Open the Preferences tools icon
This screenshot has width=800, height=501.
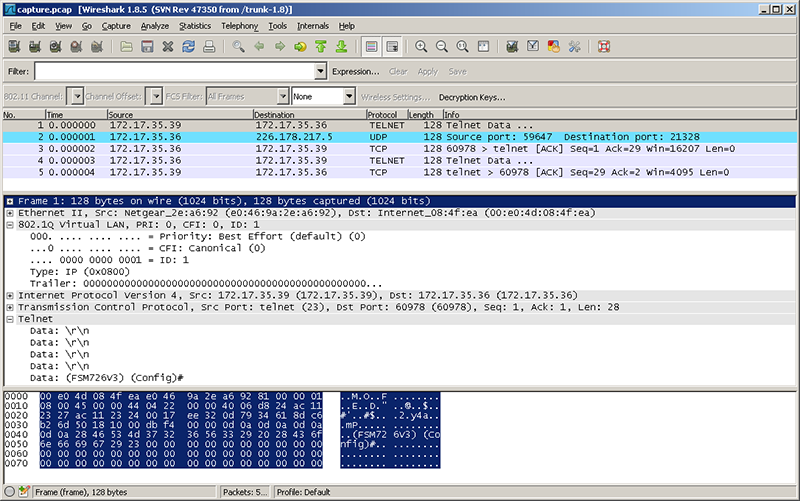pyautogui.click(x=574, y=47)
